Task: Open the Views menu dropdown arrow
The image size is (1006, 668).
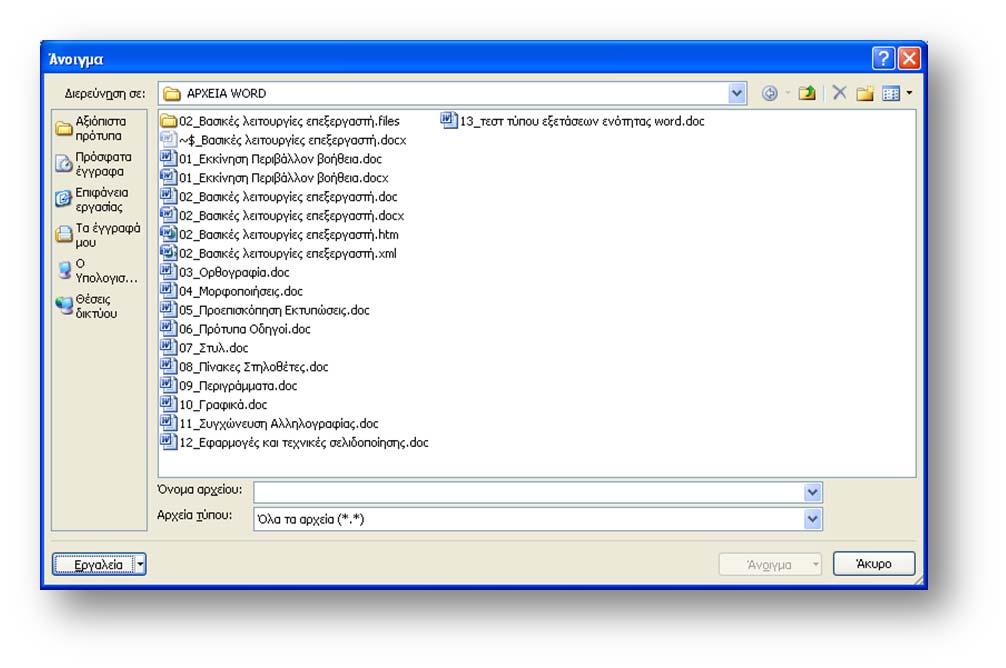Action: [x=909, y=94]
